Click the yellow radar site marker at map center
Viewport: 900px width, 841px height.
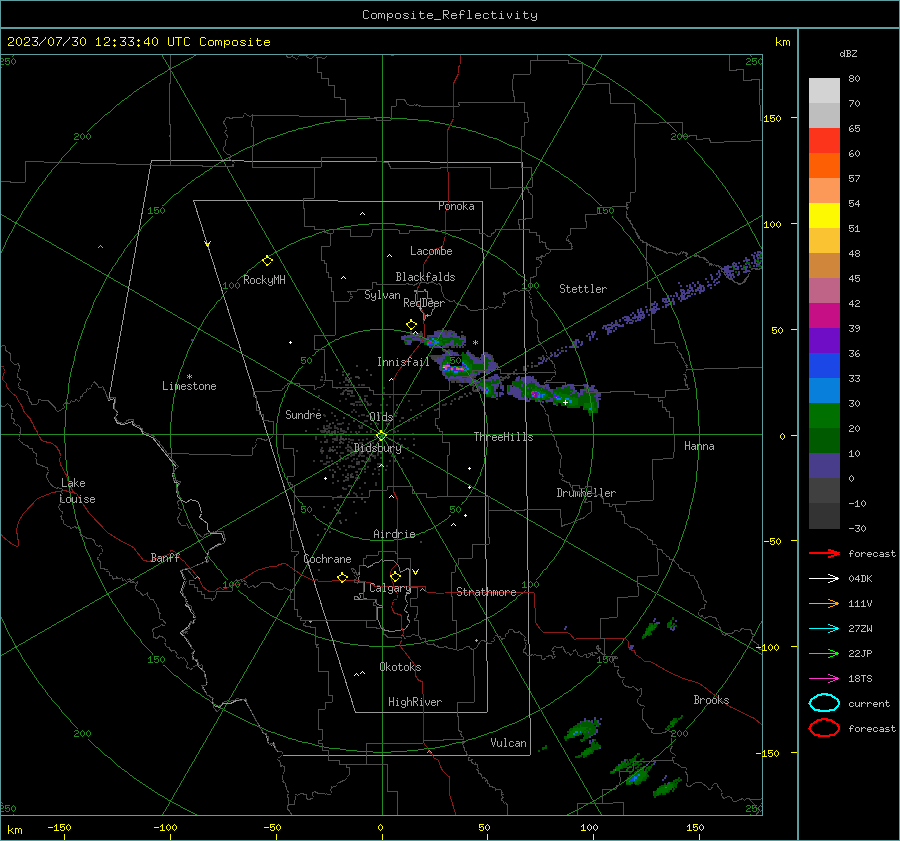click(382, 435)
